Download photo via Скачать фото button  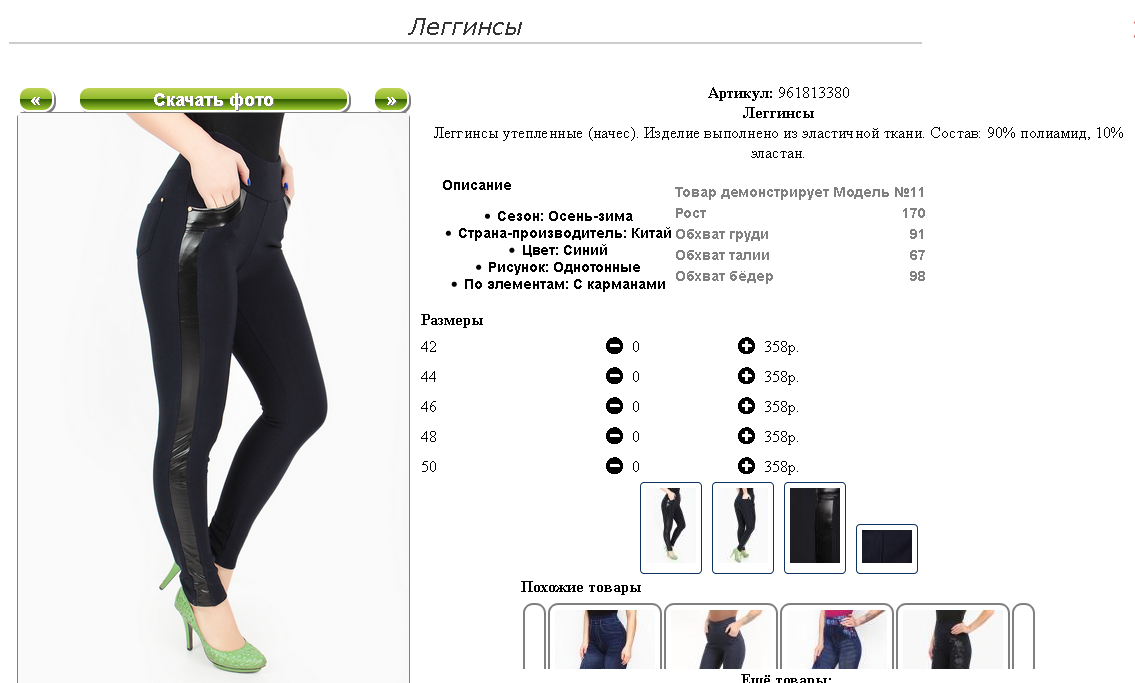pyautogui.click(x=214, y=100)
